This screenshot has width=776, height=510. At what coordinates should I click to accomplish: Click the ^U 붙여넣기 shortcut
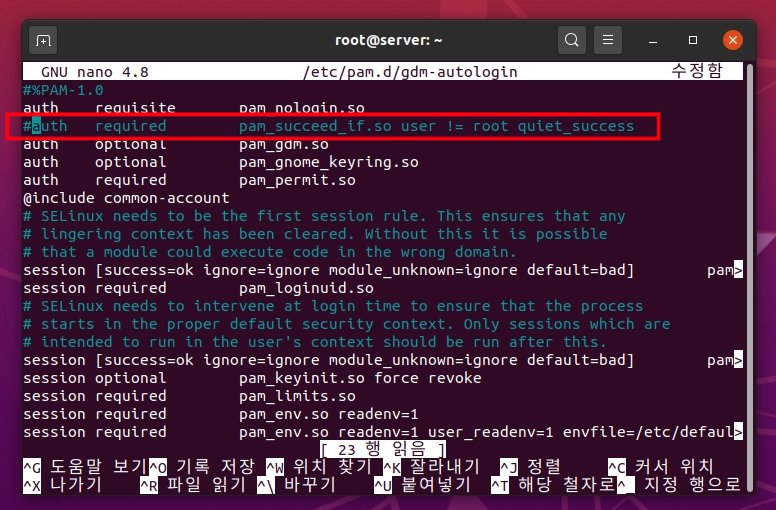(423, 485)
